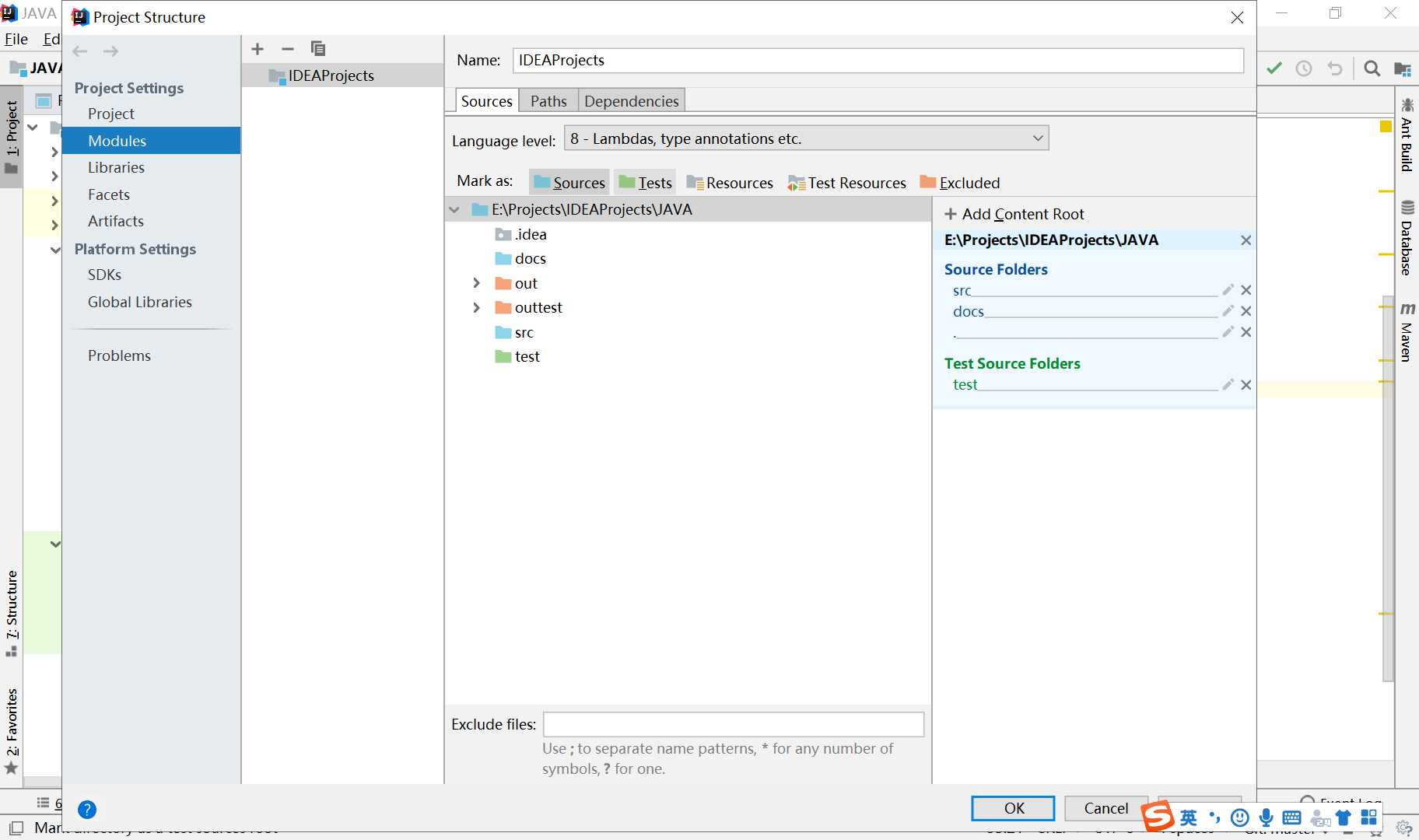Add a new module with plus icon

(x=258, y=49)
